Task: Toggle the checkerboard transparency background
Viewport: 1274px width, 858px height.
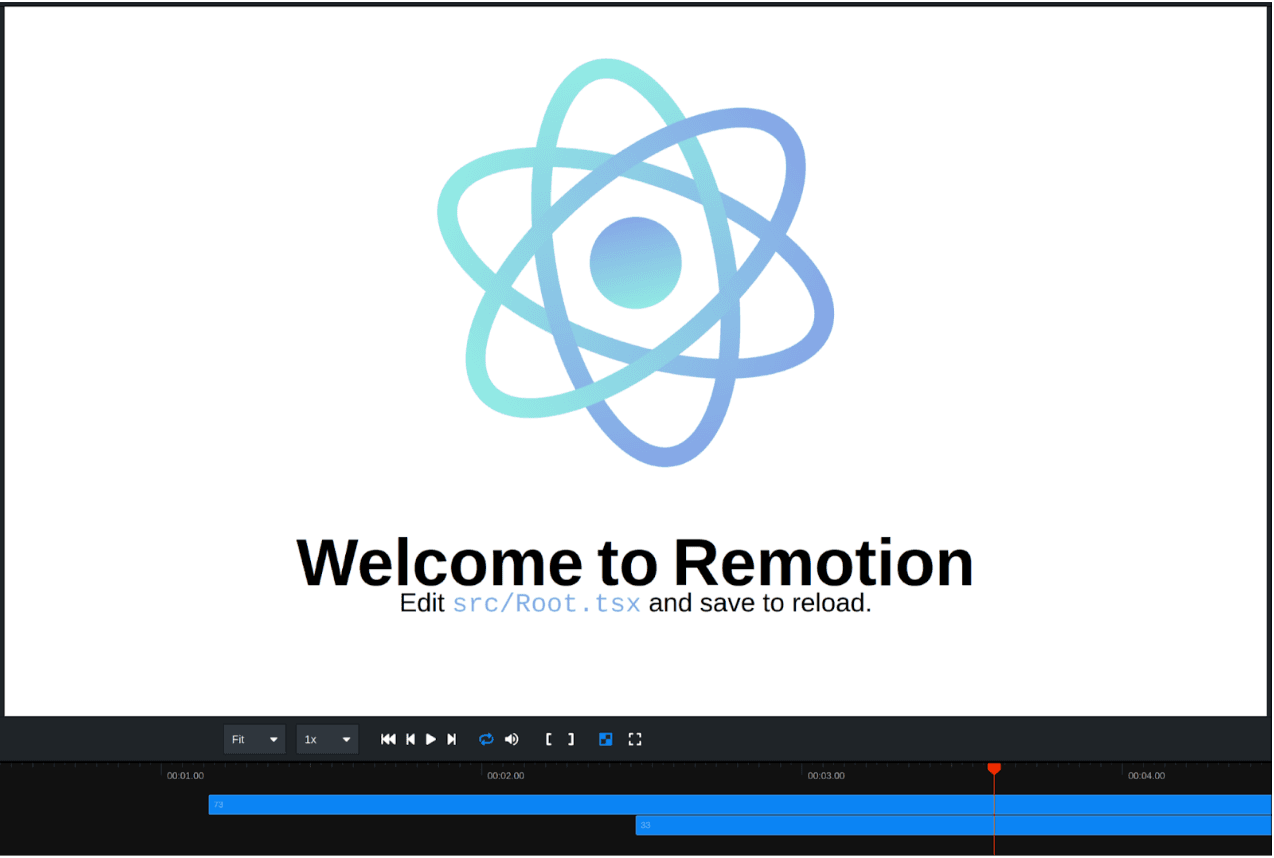Action: (605, 740)
